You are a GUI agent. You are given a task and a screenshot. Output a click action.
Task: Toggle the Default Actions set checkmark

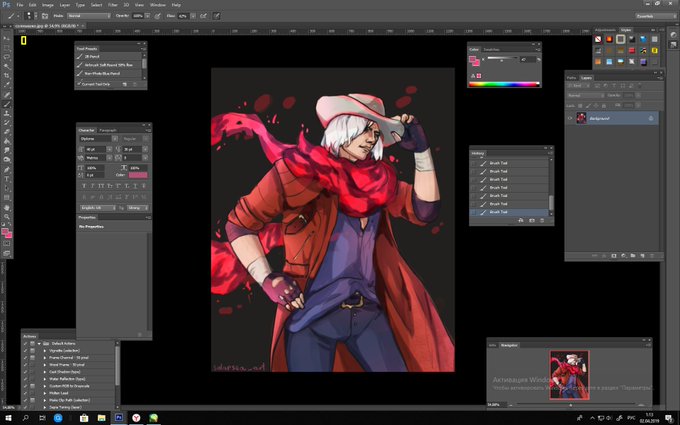25,343
